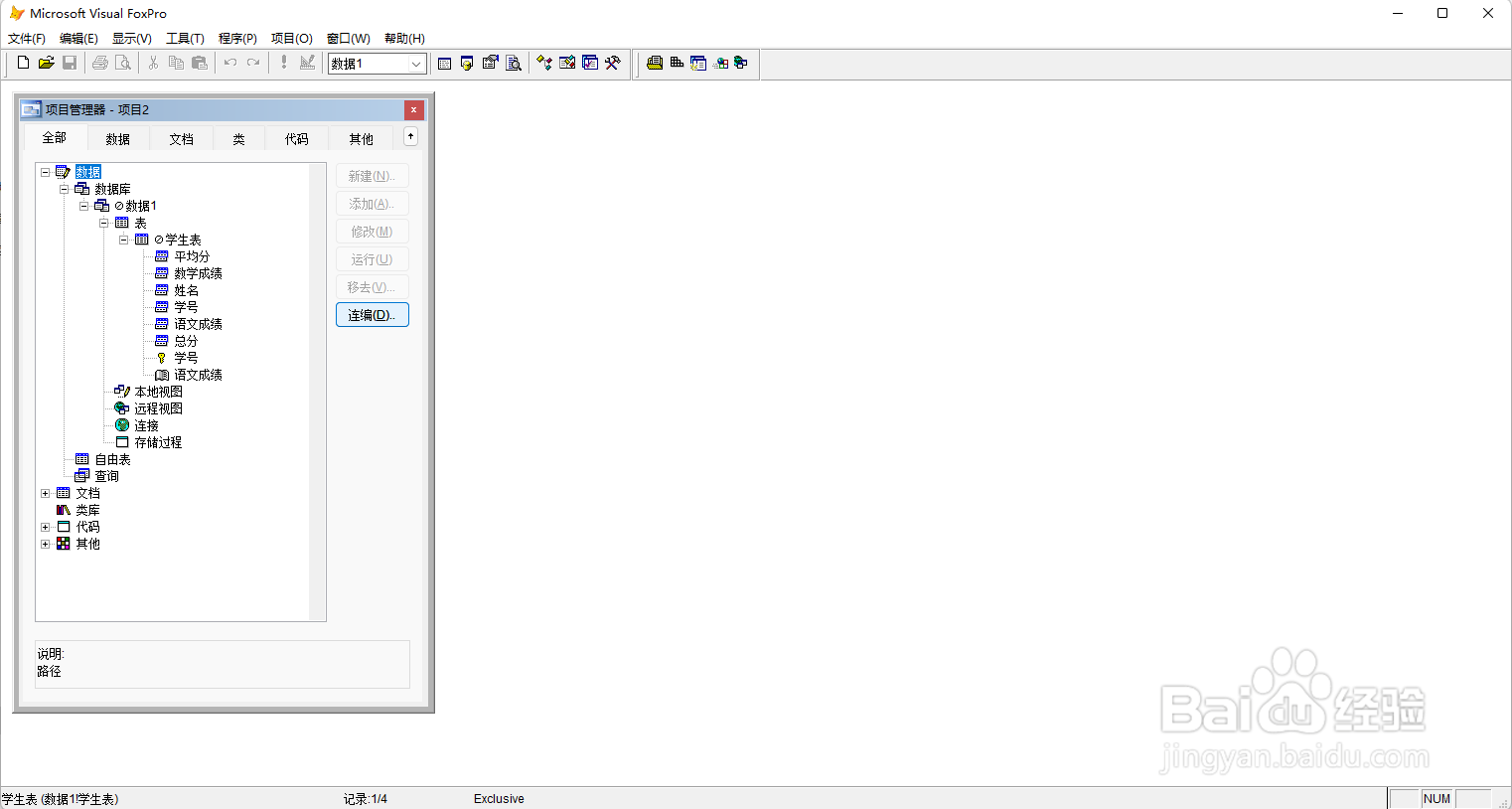Image resolution: width=1512 pixels, height=809 pixels.
Task: Click the Modify Form ruler icon
Action: 307,63
